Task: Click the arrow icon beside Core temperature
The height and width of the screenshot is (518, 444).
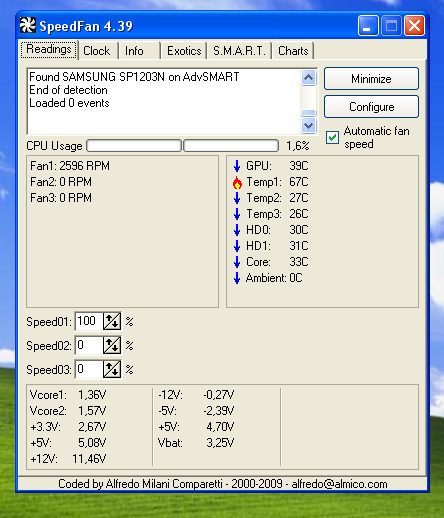Action: click(237, 262)
